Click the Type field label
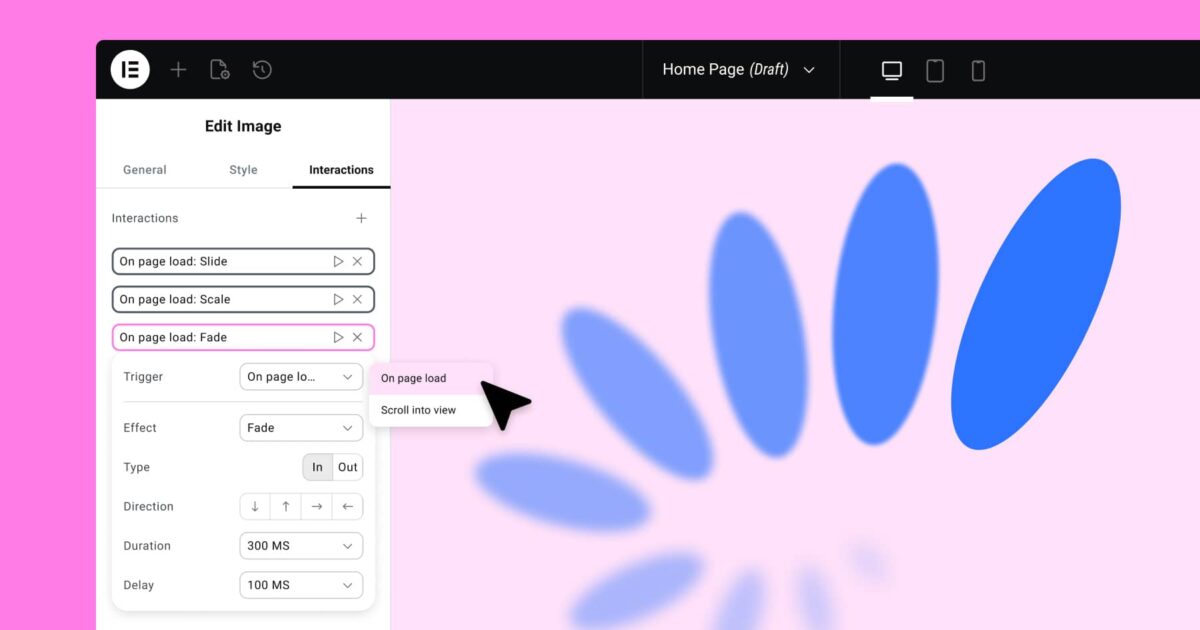This screenshot has height=630, width=1200. (136, 467)
